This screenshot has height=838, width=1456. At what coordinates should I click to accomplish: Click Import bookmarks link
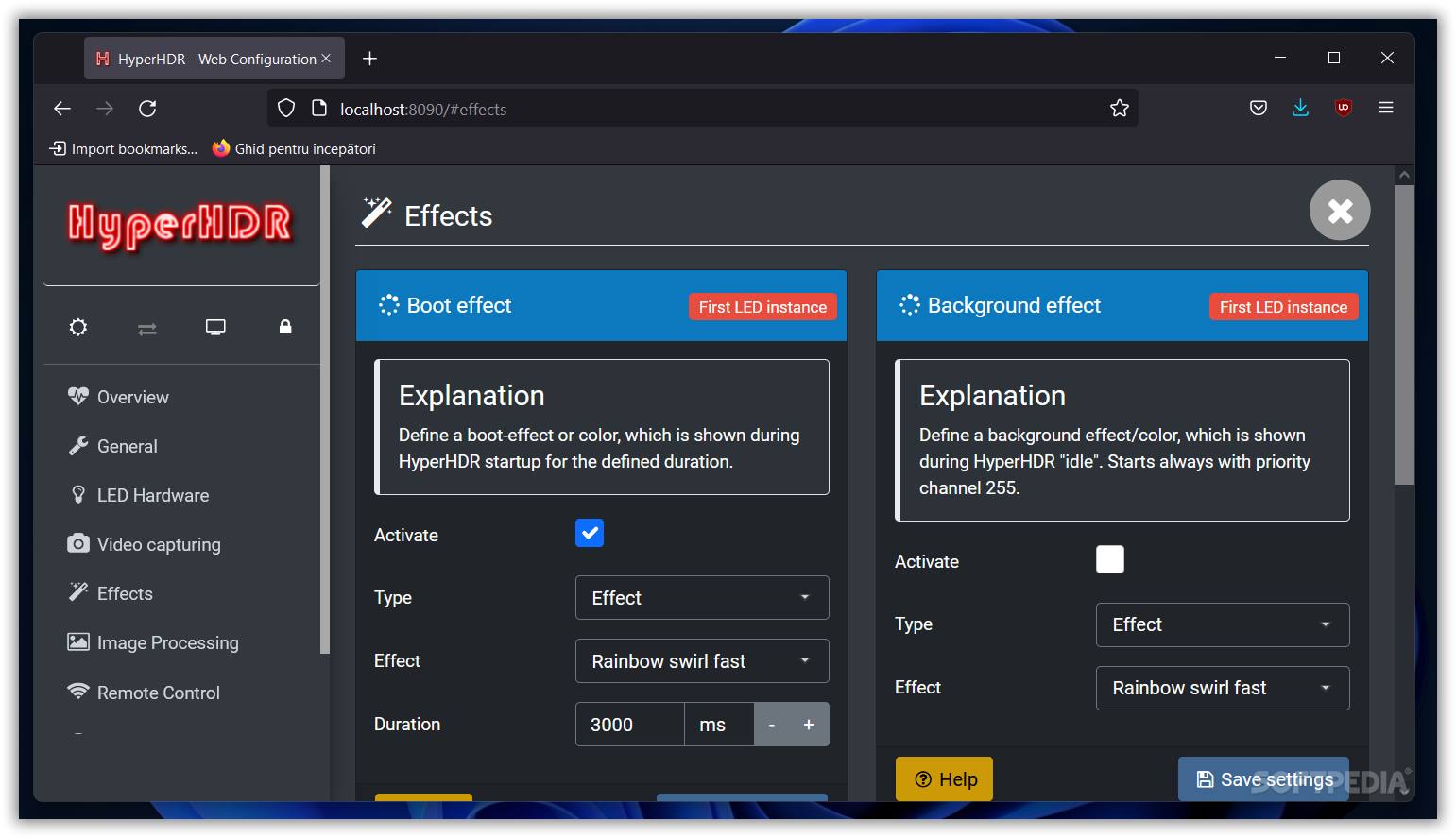click(x=124, y=148)
